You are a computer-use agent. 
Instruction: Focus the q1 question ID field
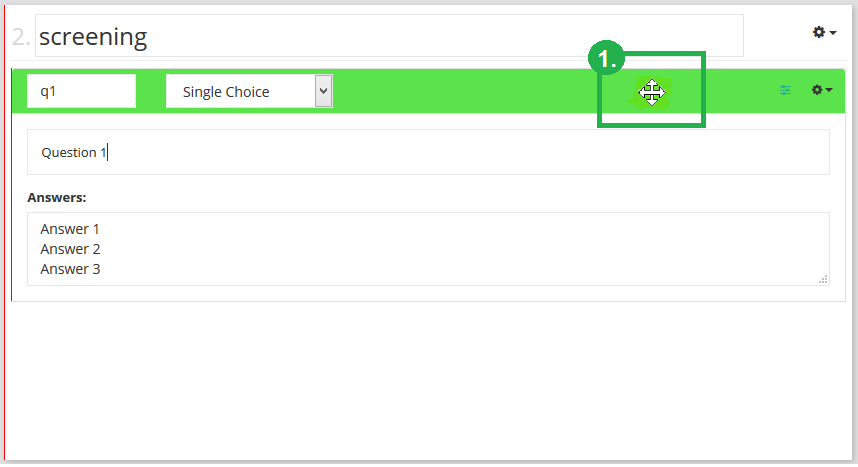pos(81,91)
